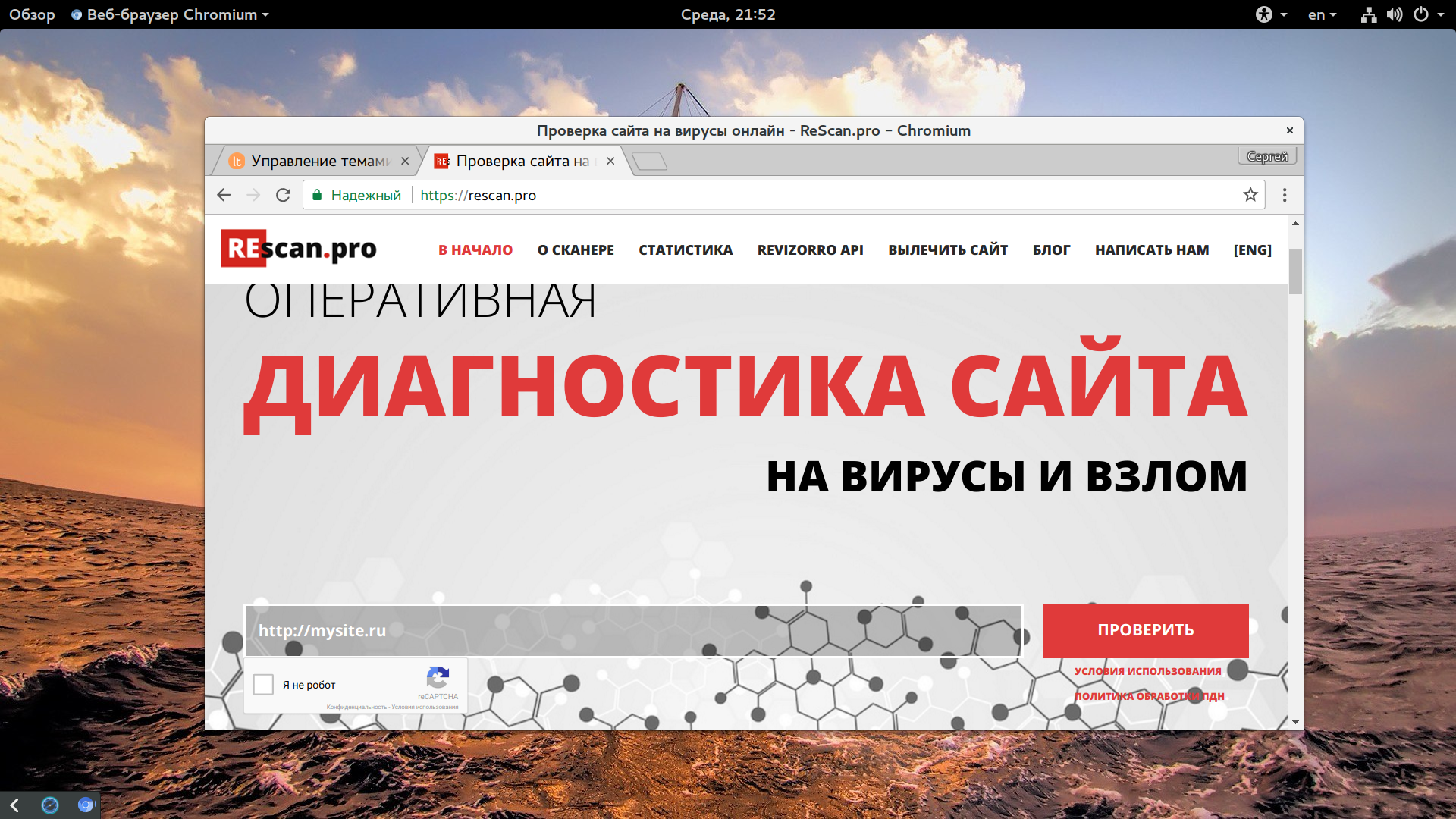Screen dimensions: 1456x819
Task: Click the green secure padlock icon
Action: pyautogui.click(x=317, y=195)
